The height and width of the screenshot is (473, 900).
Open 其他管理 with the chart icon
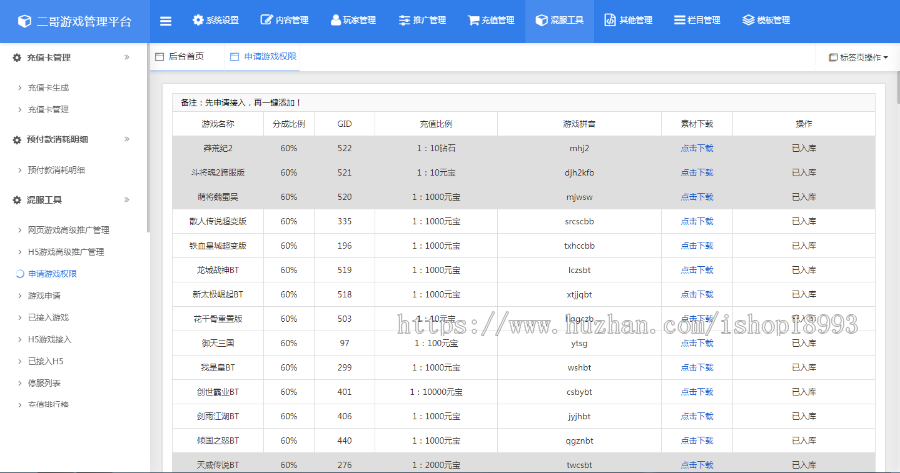pos(628,20)
